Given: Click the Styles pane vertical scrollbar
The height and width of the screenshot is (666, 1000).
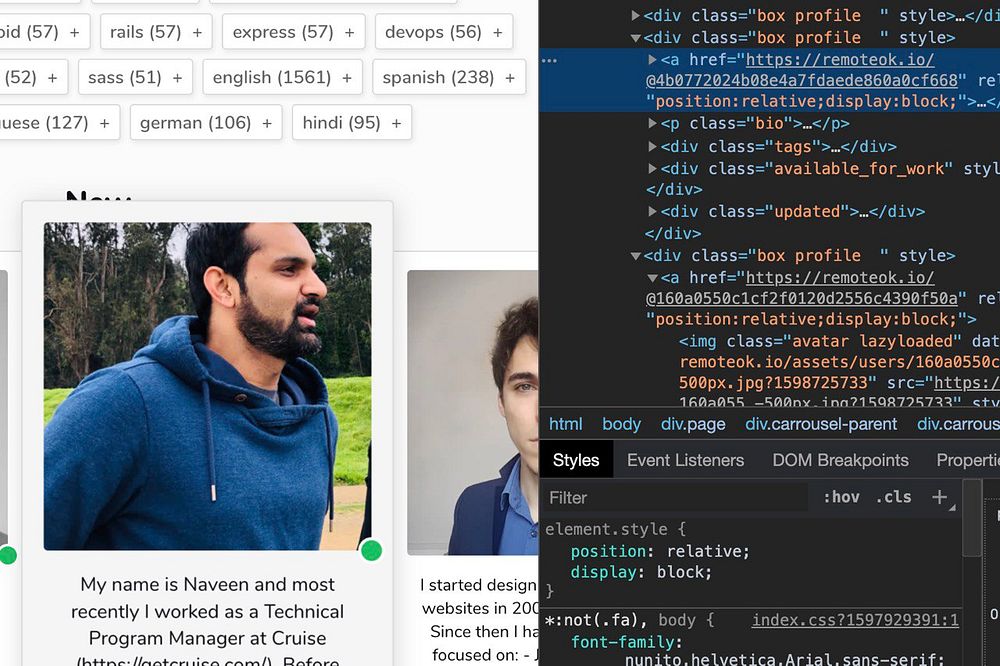Looking at the screenshot, I should 972,520.
